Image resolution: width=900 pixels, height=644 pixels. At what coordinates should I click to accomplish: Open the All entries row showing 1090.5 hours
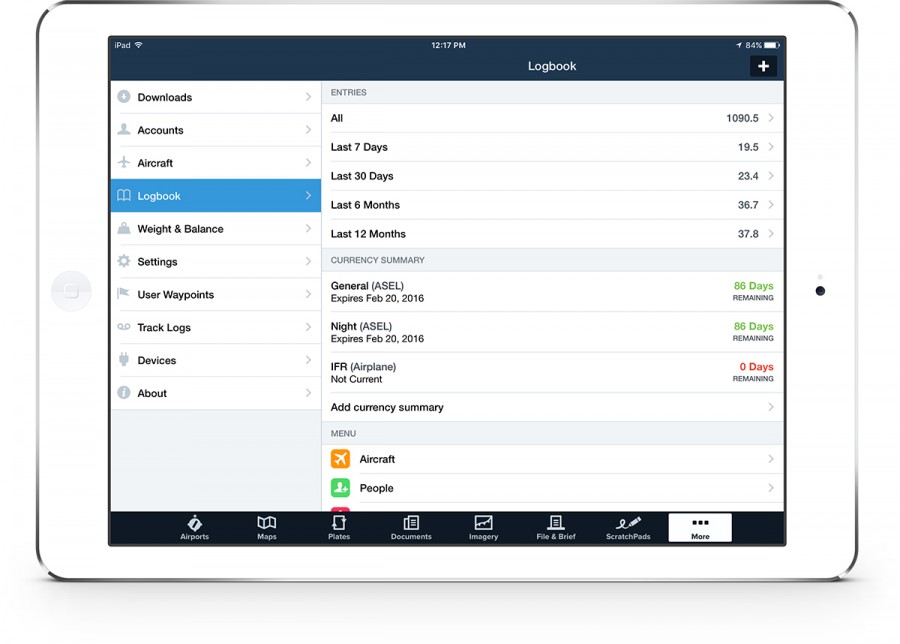[x=555, y=117]
